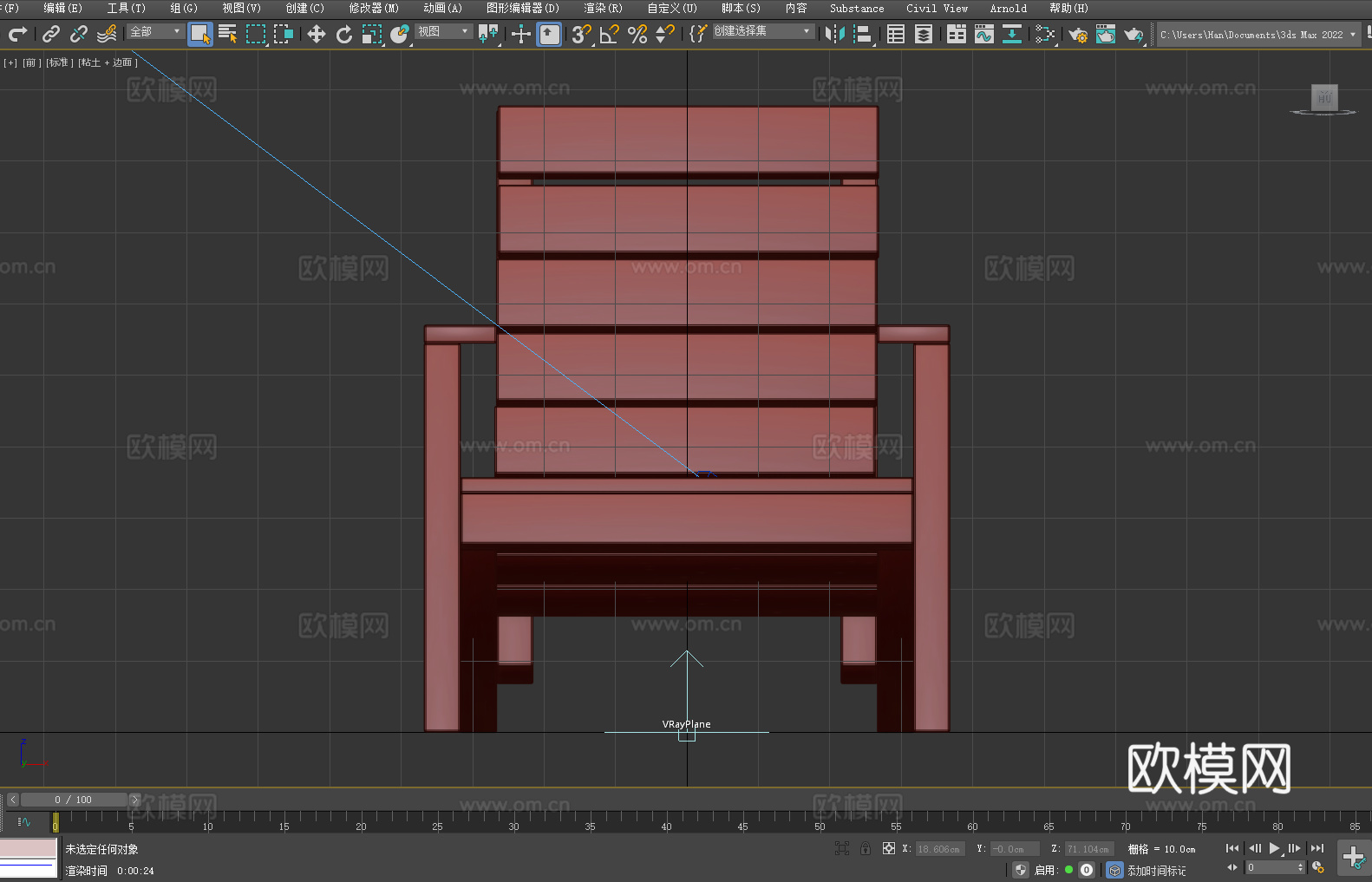Click the Set Keys plus-key button
The width and height of the screenshot is (1372, 882).
(x=1354, y=858)
